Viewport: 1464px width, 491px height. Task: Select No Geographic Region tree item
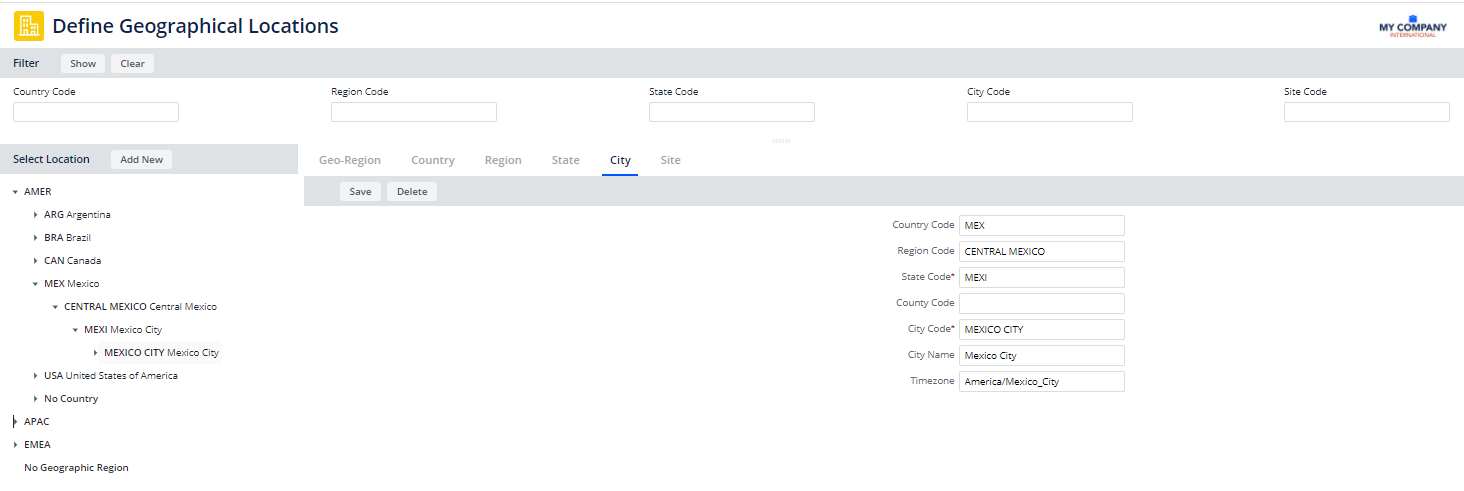click(x=76, y=468)
